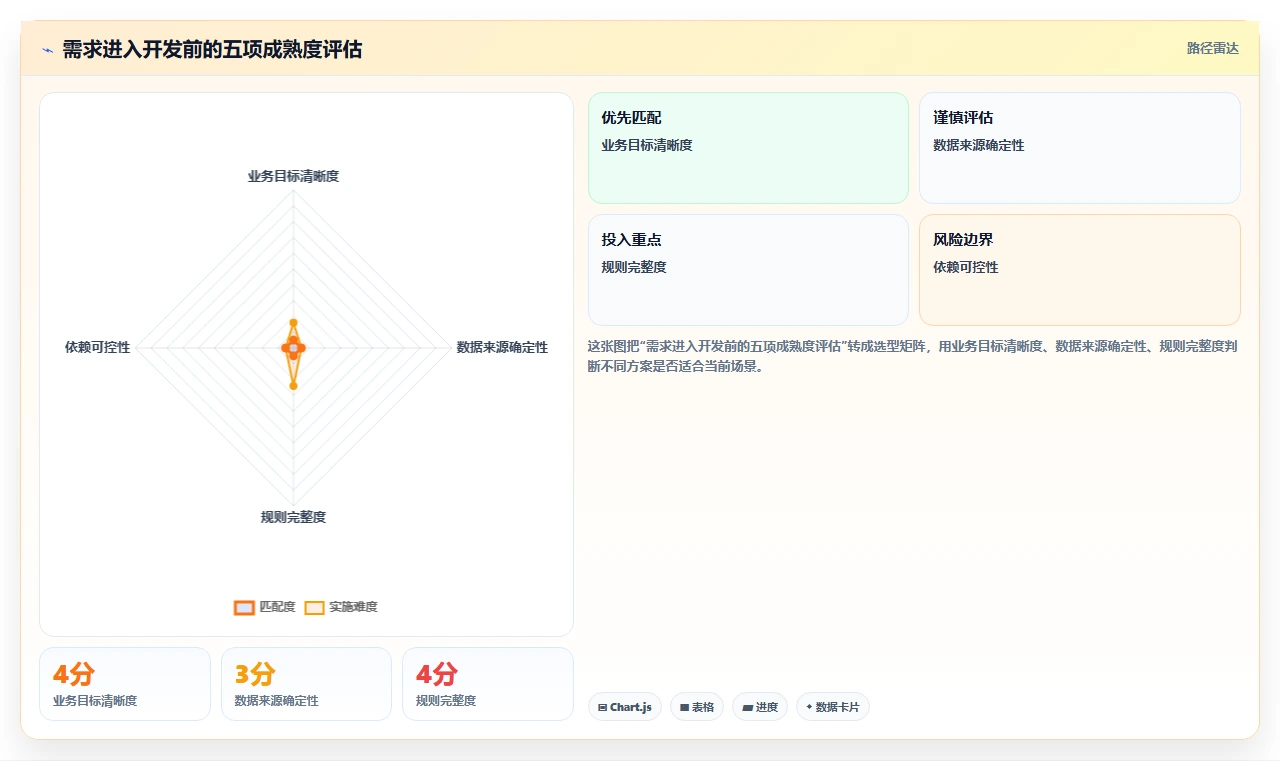The image size is (1280, 761).
Task: Open the 优先匹配 card
Action: tap(748, 148)
